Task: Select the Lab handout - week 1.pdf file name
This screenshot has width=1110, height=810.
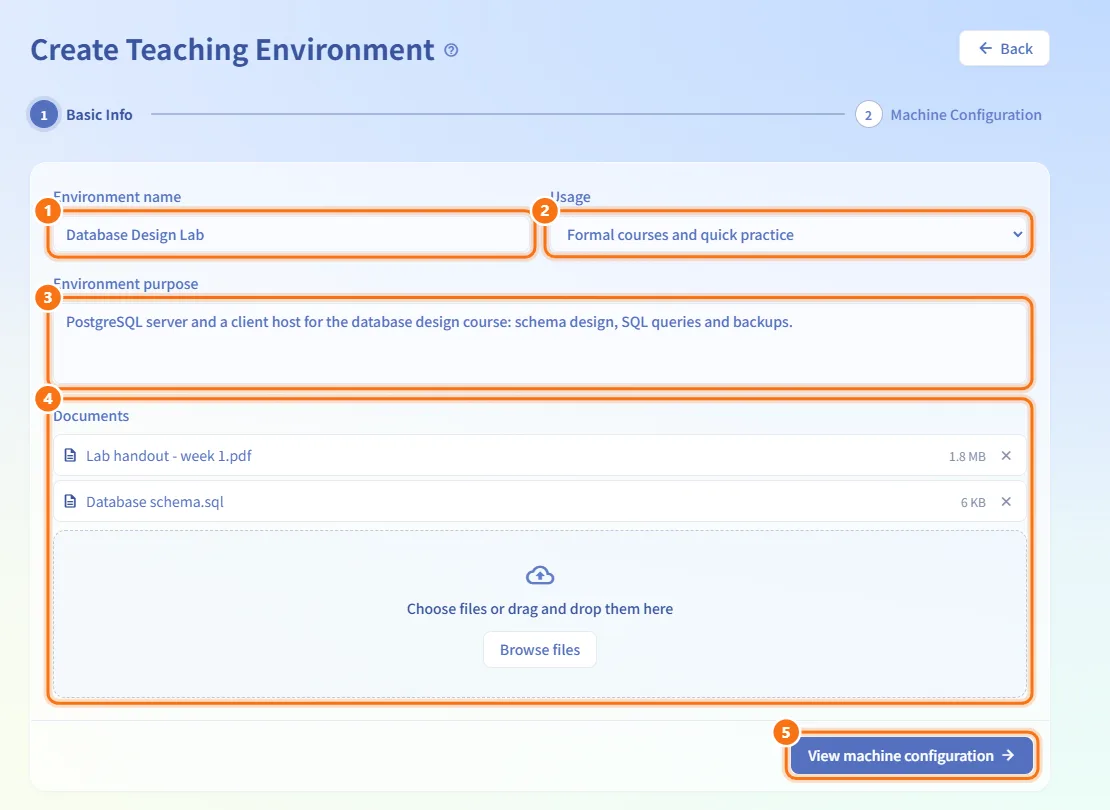Action: 169,456
